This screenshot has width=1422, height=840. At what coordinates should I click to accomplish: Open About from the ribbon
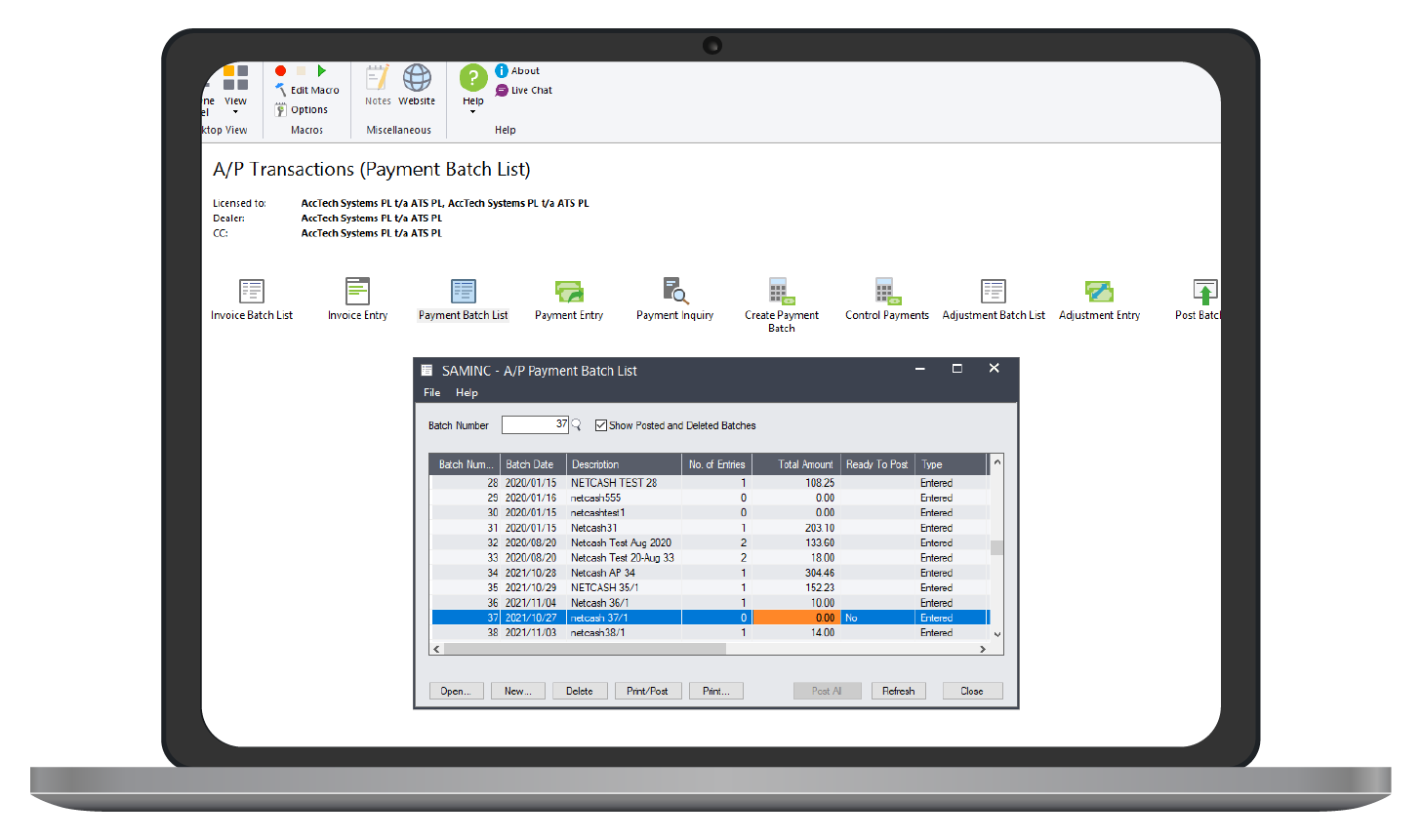517,70
